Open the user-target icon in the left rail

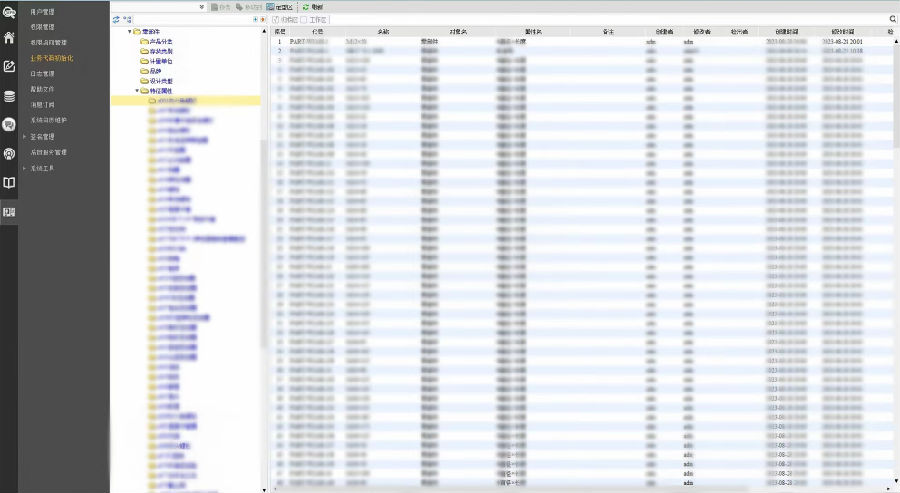pos(9,154)
